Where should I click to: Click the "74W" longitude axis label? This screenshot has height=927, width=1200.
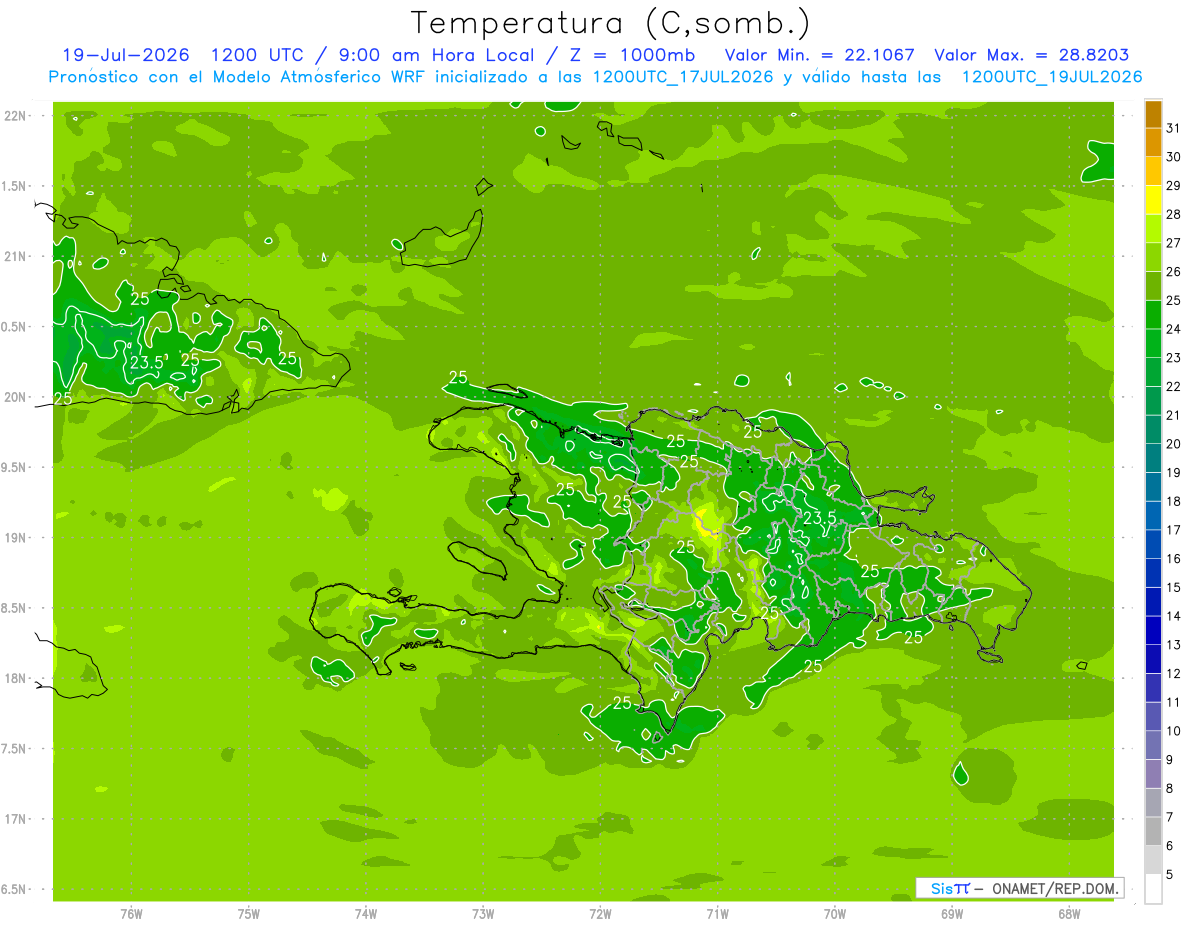coord(366,913)
